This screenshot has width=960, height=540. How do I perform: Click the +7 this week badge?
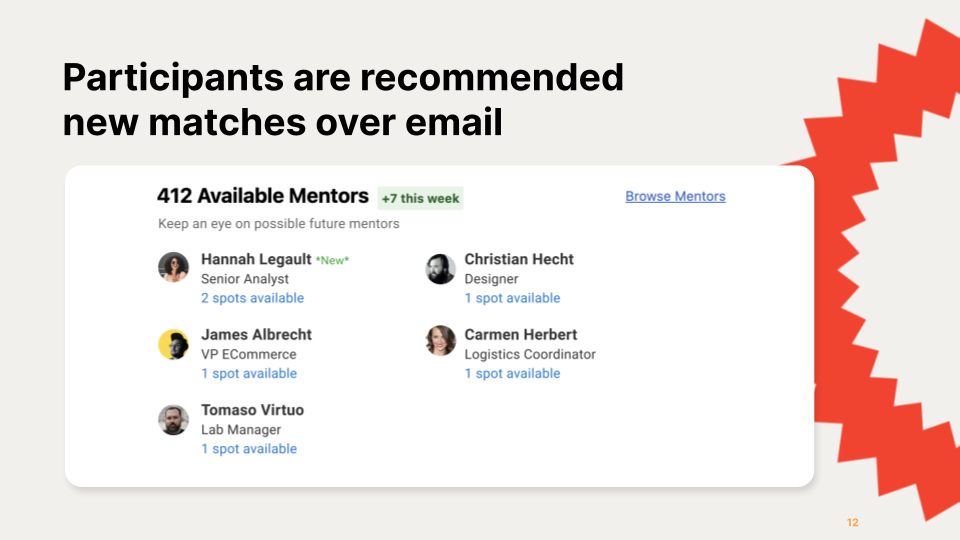point(421,198)
